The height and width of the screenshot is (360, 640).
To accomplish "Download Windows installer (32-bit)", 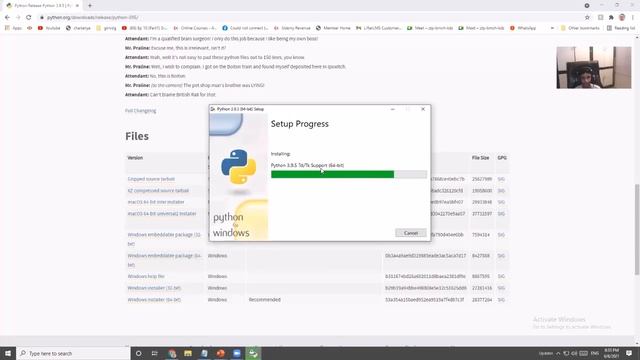I will tap(154, 288).
